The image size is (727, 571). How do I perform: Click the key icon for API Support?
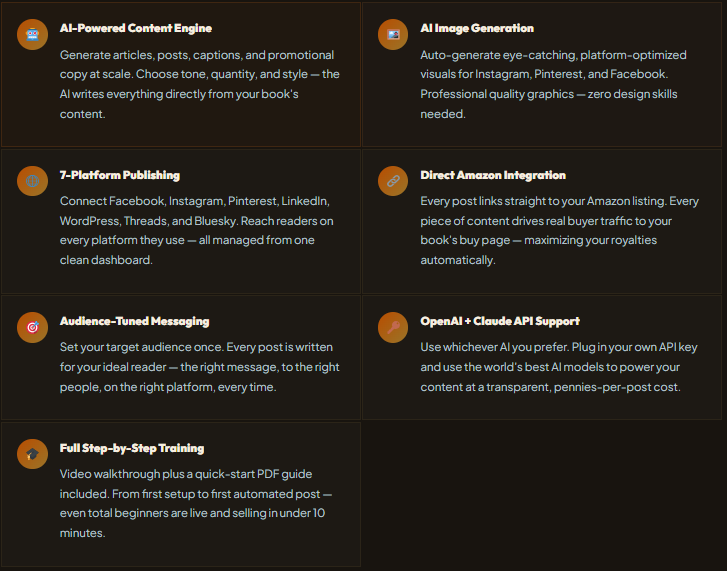click(393, 327)
